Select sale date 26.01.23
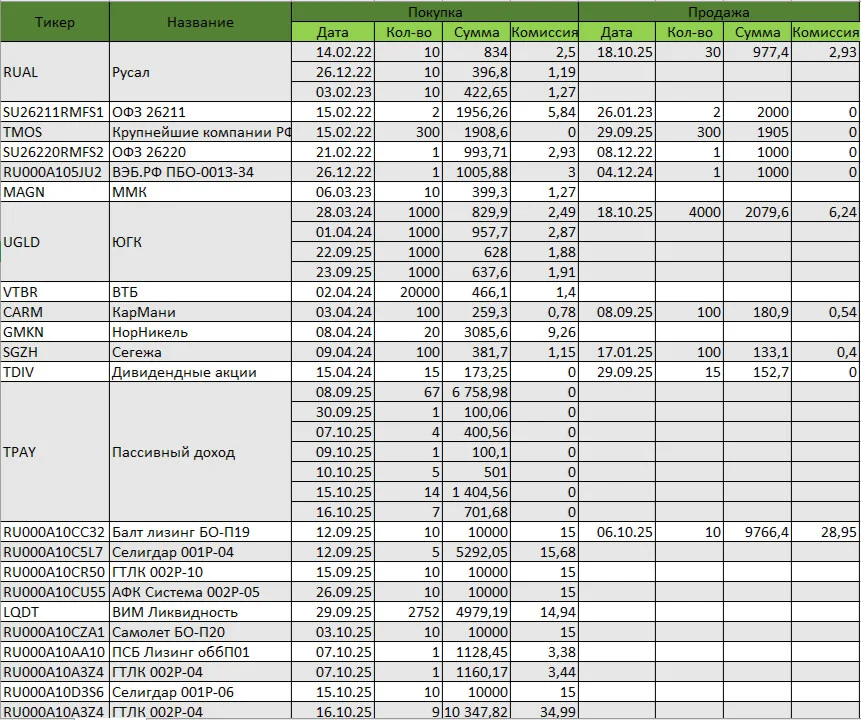This screenshot has height=720, width=861. (617, 112)
